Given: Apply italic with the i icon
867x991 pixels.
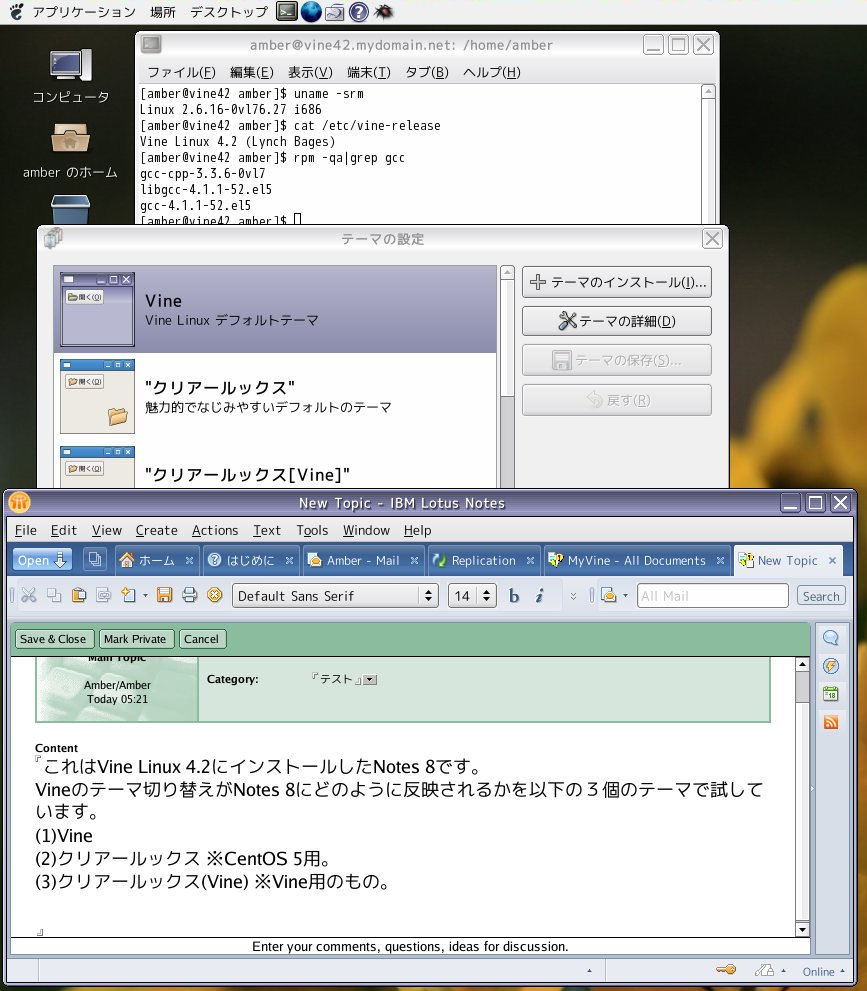Looking at the screenshot, I should click(539, 596).
